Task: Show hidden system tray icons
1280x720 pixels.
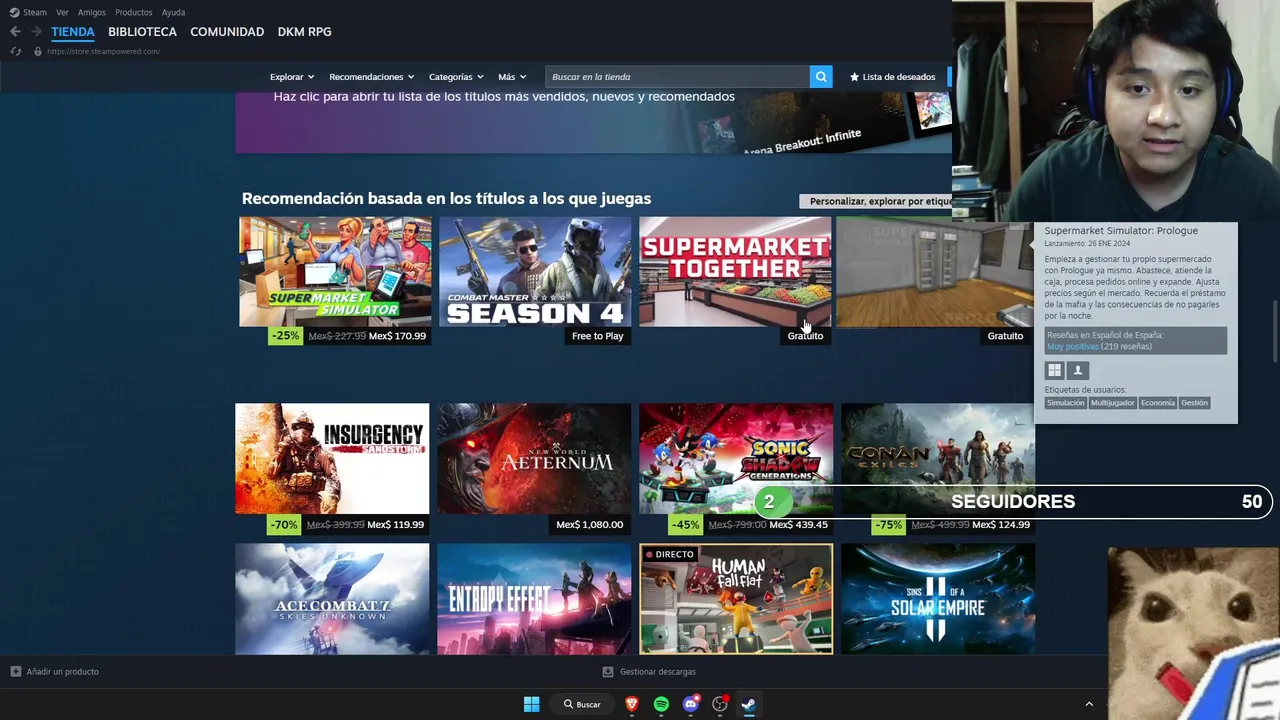Action: pos(1089,704)
